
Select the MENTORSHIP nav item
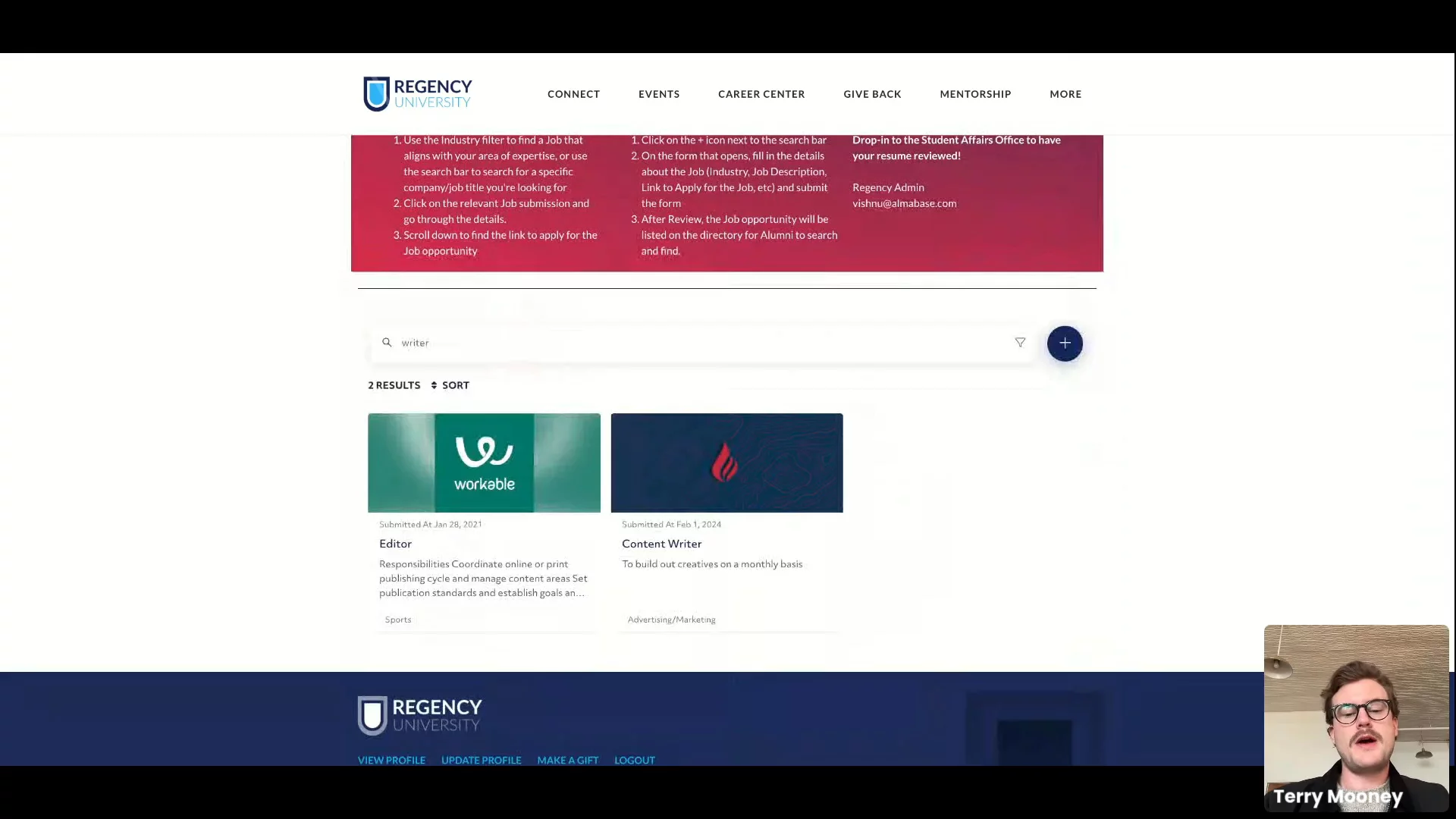pos(975,94)
